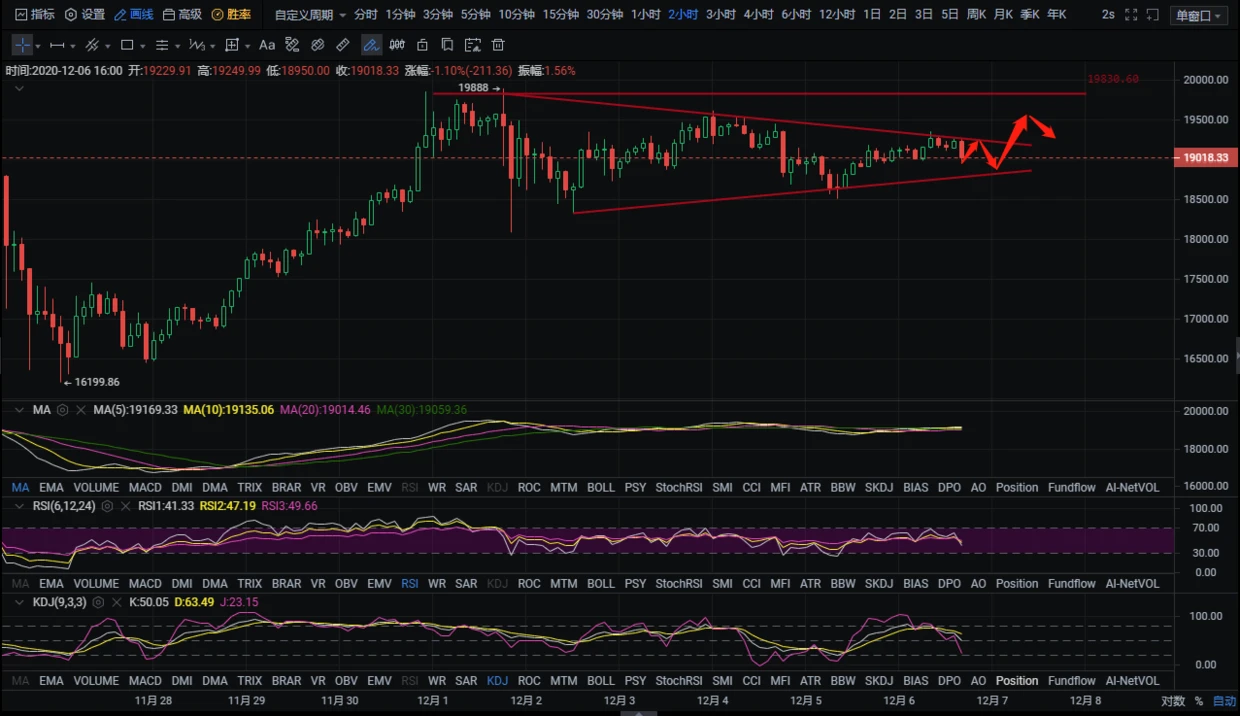Open the 胜率 win-rate feature
The height and width of the screenshot is (716, 1240).
tap(231, 15)
